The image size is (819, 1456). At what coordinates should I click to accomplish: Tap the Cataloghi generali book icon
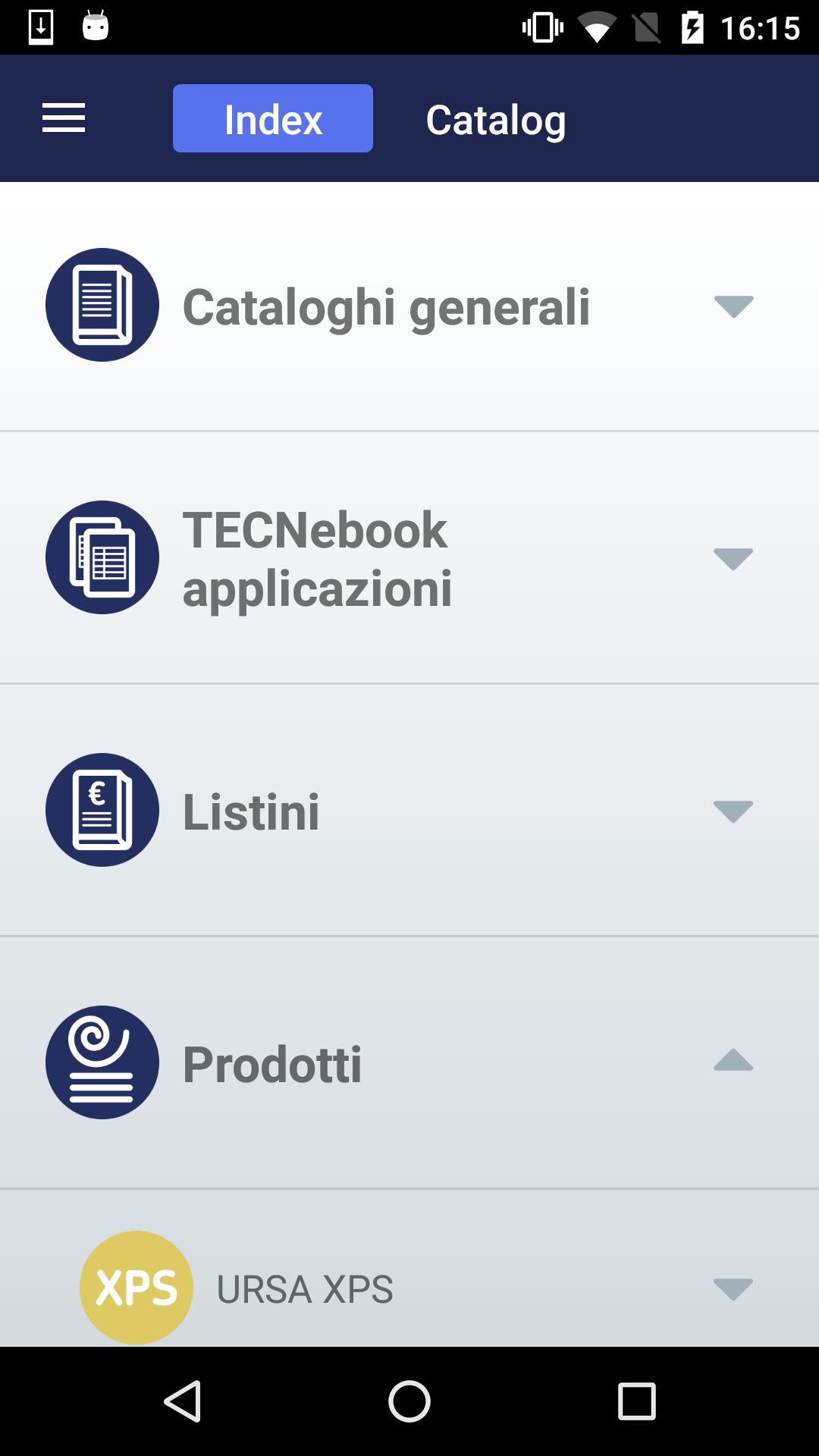(102, 305)
